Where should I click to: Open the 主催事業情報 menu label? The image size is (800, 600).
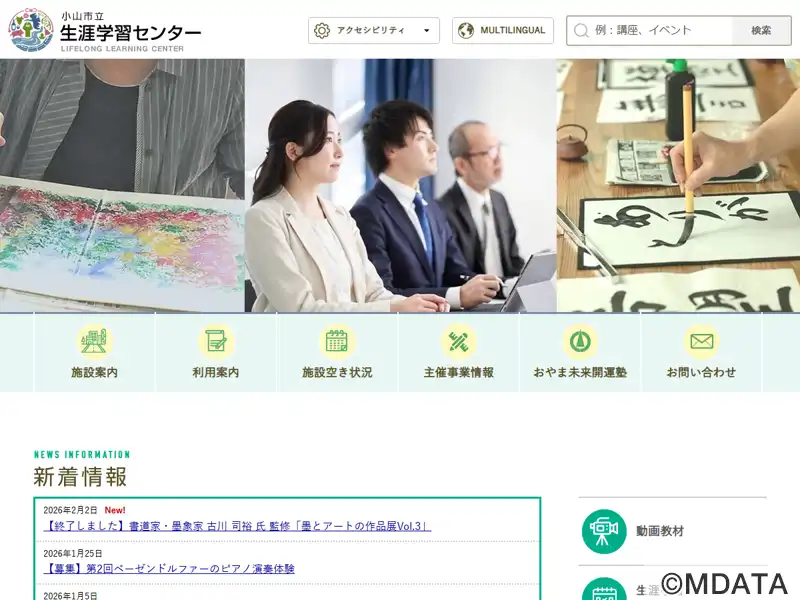click(459, 372)
